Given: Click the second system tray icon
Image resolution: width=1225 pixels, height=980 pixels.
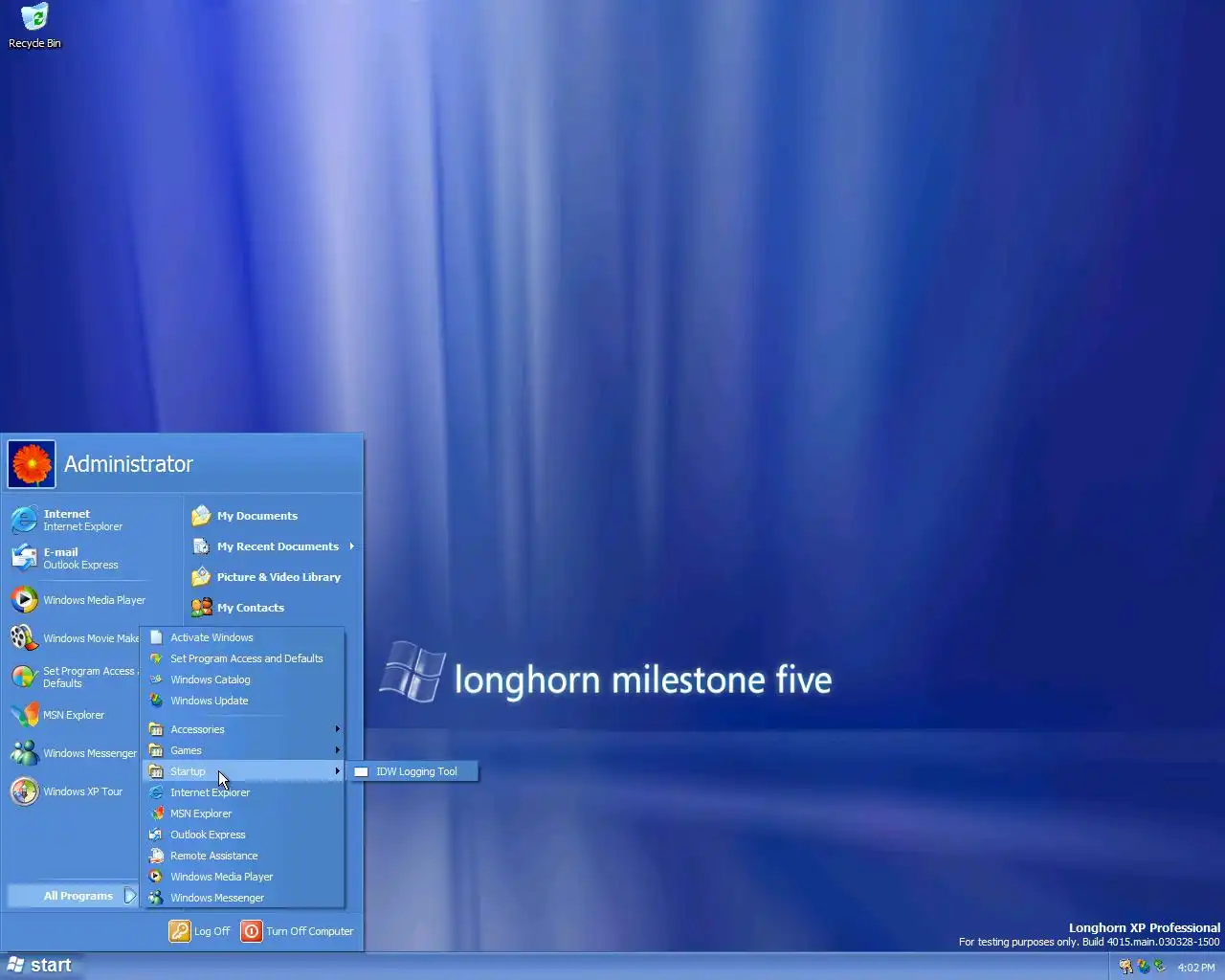Looking at the screenshot, I should 1143,967.
